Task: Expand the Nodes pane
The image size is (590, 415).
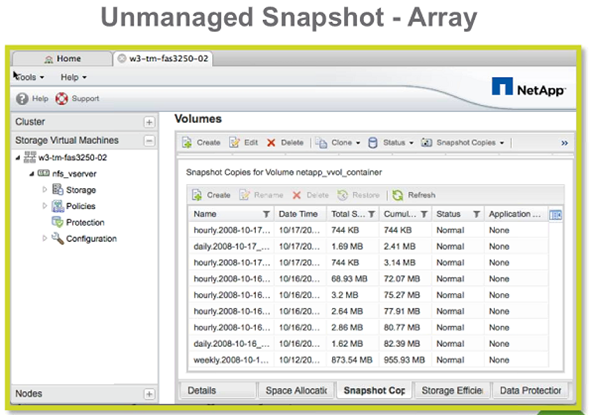Action: point(149,394)
